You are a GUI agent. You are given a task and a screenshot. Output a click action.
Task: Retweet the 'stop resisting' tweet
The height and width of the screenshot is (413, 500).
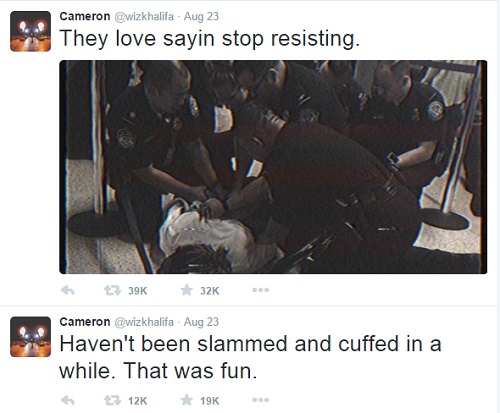coord(112,291)
